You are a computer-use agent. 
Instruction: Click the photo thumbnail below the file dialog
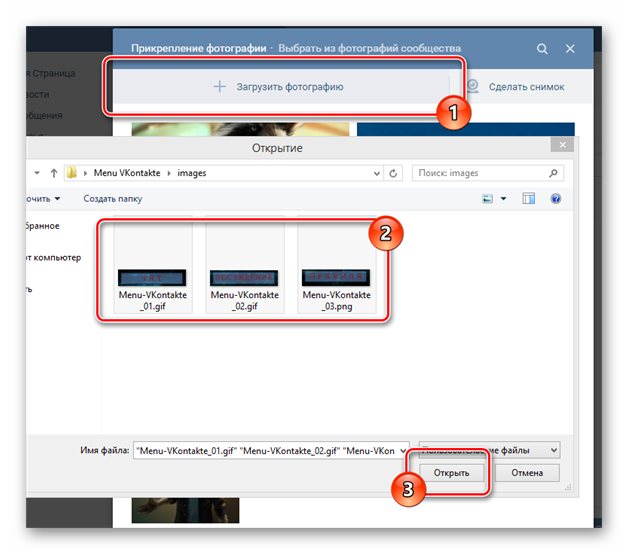pyautogui.click(x=185, y=510)
